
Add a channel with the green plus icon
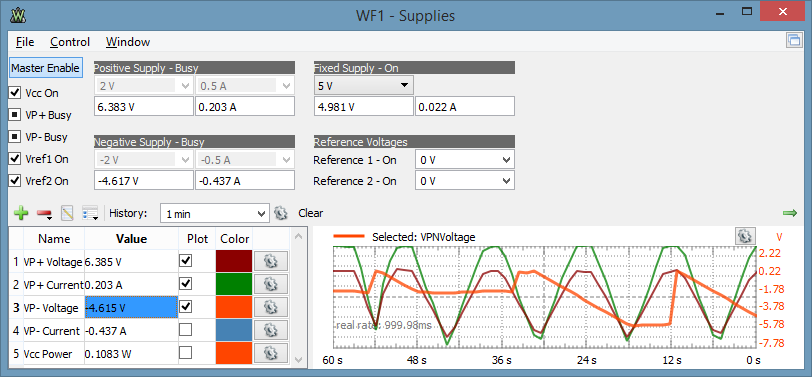pos(21,213)
